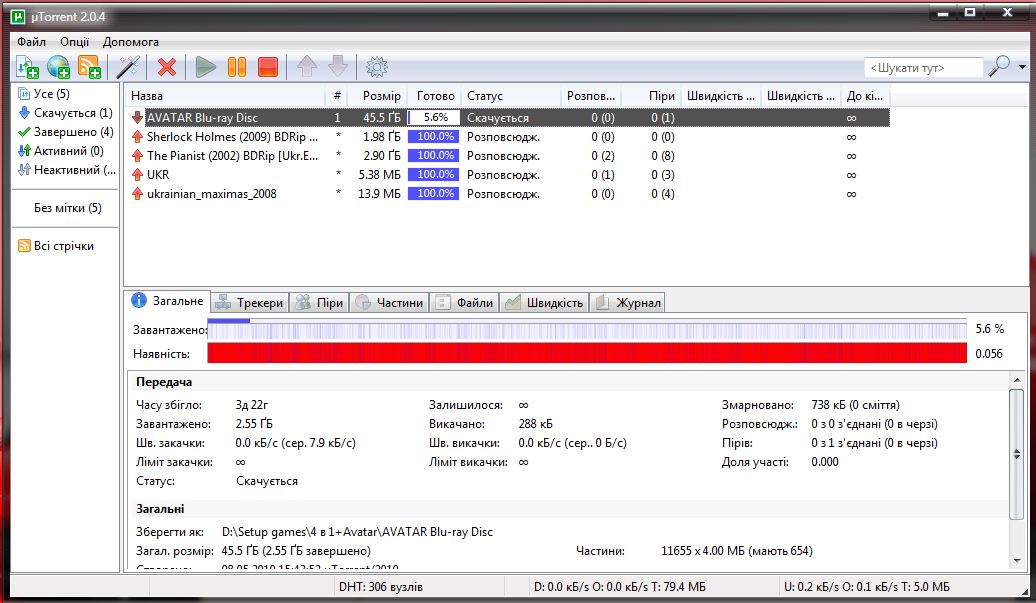The image size is (1036, 603).
Task: Click the Move Down Queue arrow icon
Action: (x=338, y=67)
